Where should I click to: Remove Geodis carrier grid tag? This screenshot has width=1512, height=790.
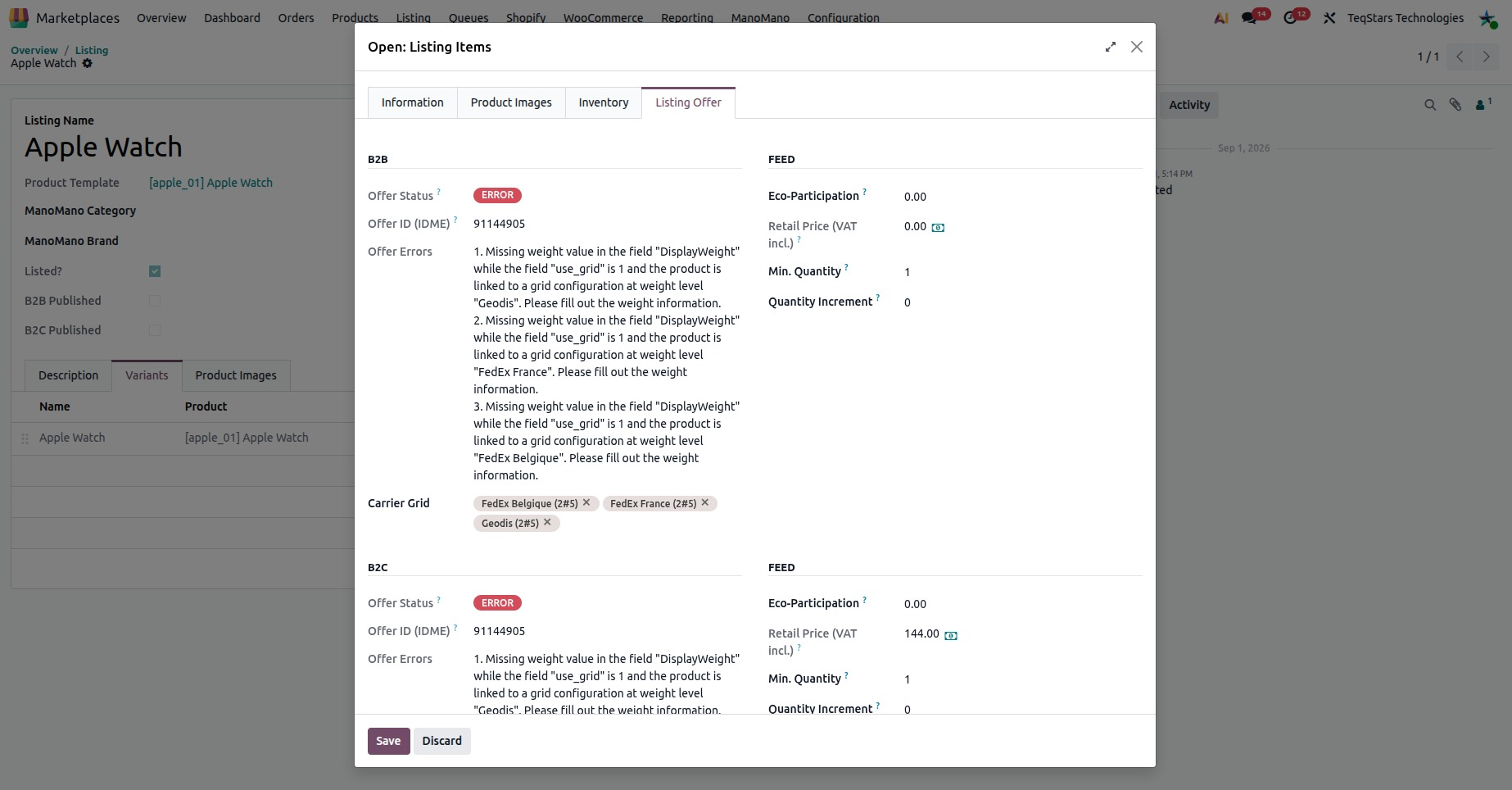coord(548,522)
